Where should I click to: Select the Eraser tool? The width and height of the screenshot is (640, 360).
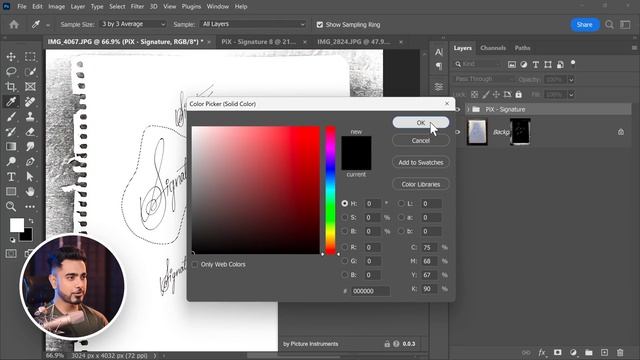[x=30, y=131]
